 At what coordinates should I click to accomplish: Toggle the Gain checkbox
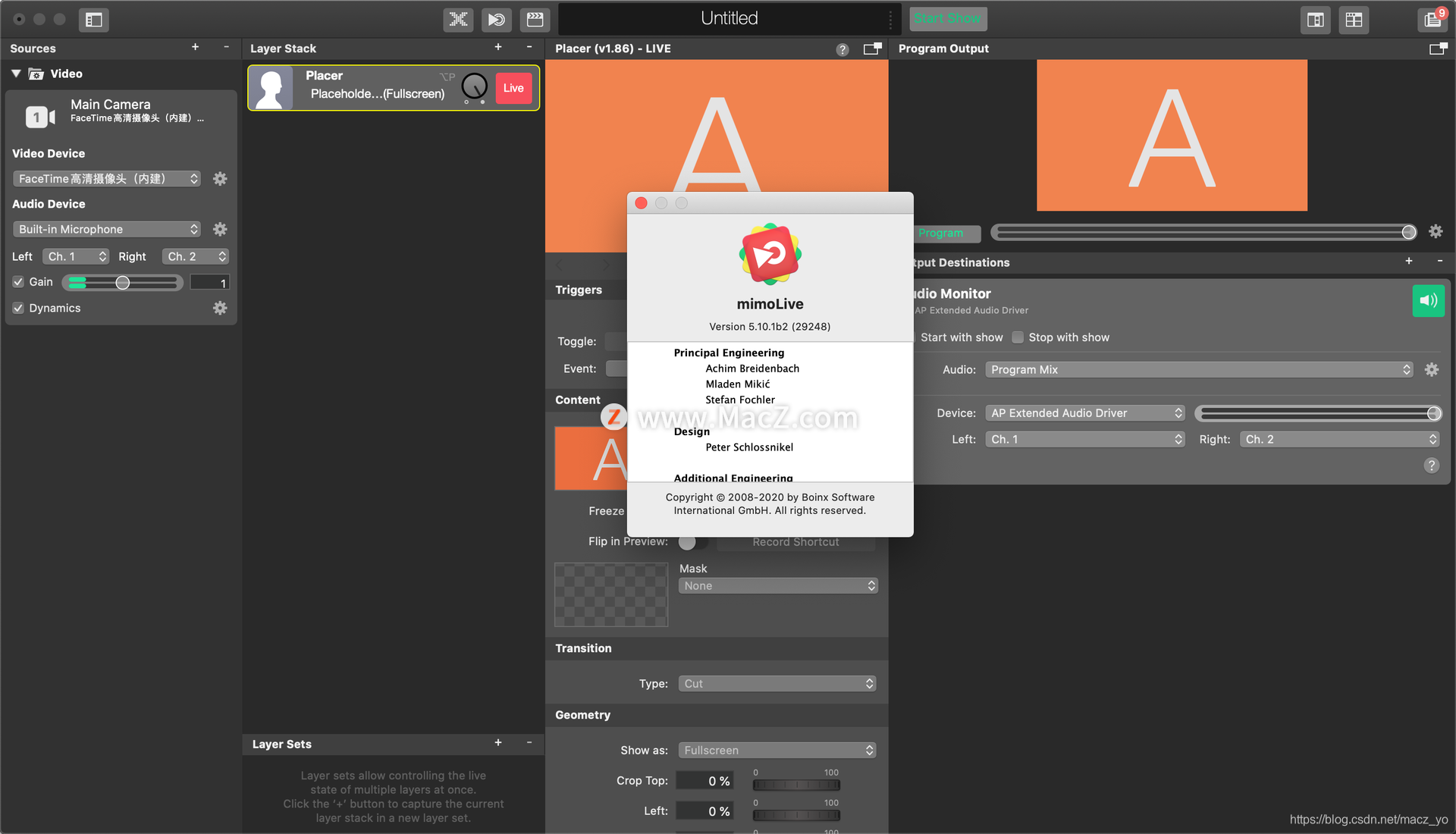click(x=18, y=282)
